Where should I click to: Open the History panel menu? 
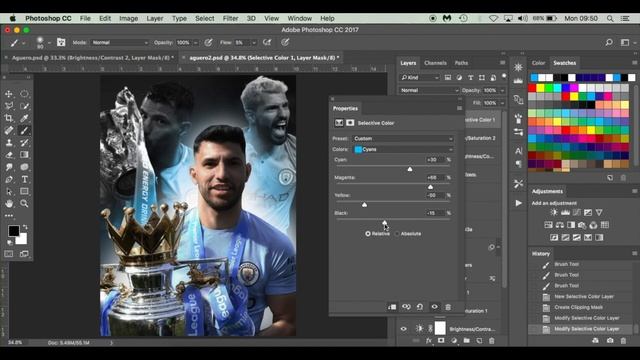coord(634,253)
